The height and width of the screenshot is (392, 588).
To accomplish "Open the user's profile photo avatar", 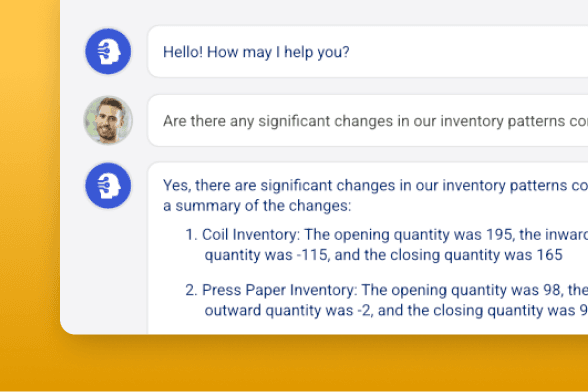I will click(x=108, y=120).
